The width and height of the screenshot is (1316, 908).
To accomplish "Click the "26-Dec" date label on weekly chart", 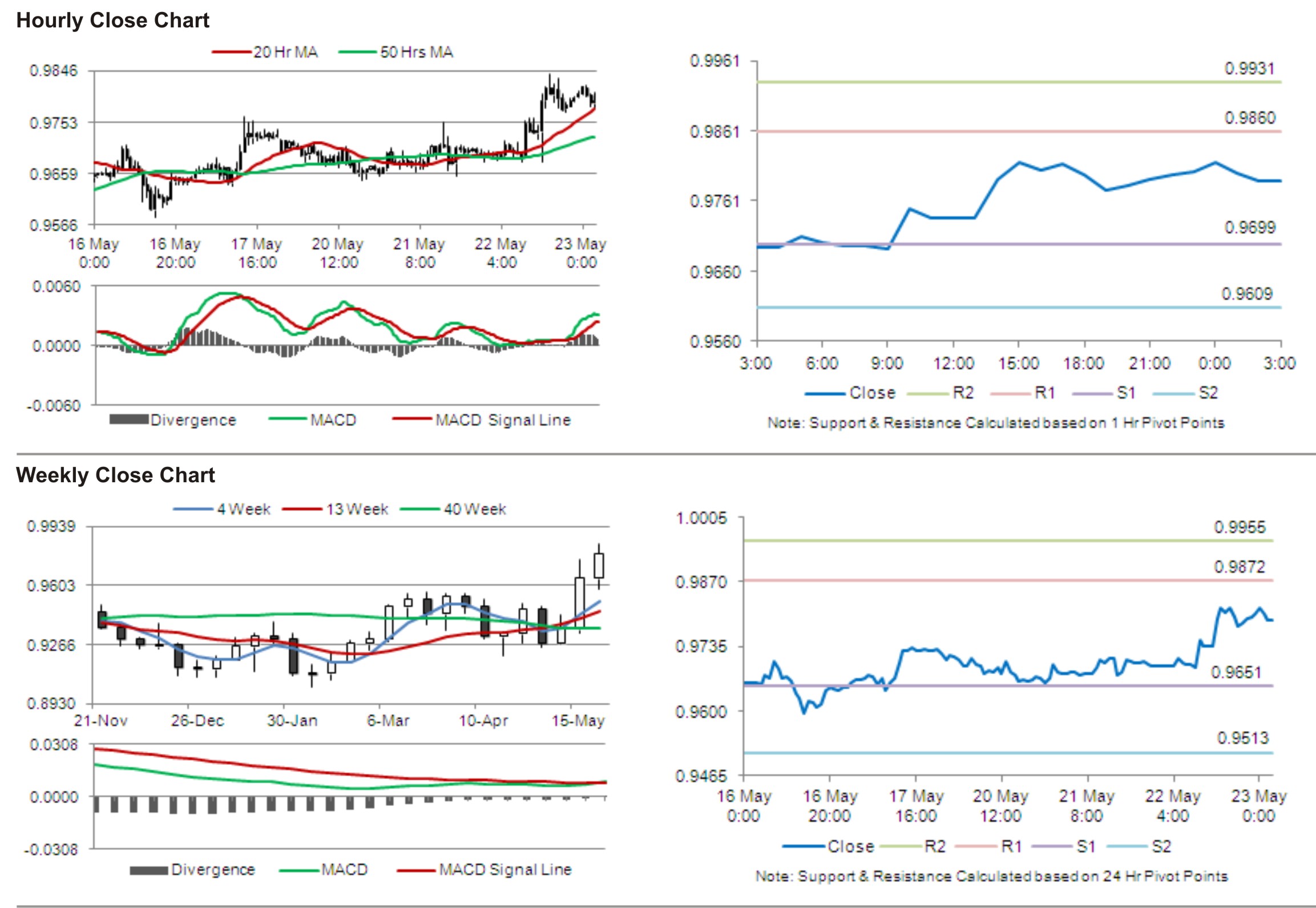I will pos(197,721).
